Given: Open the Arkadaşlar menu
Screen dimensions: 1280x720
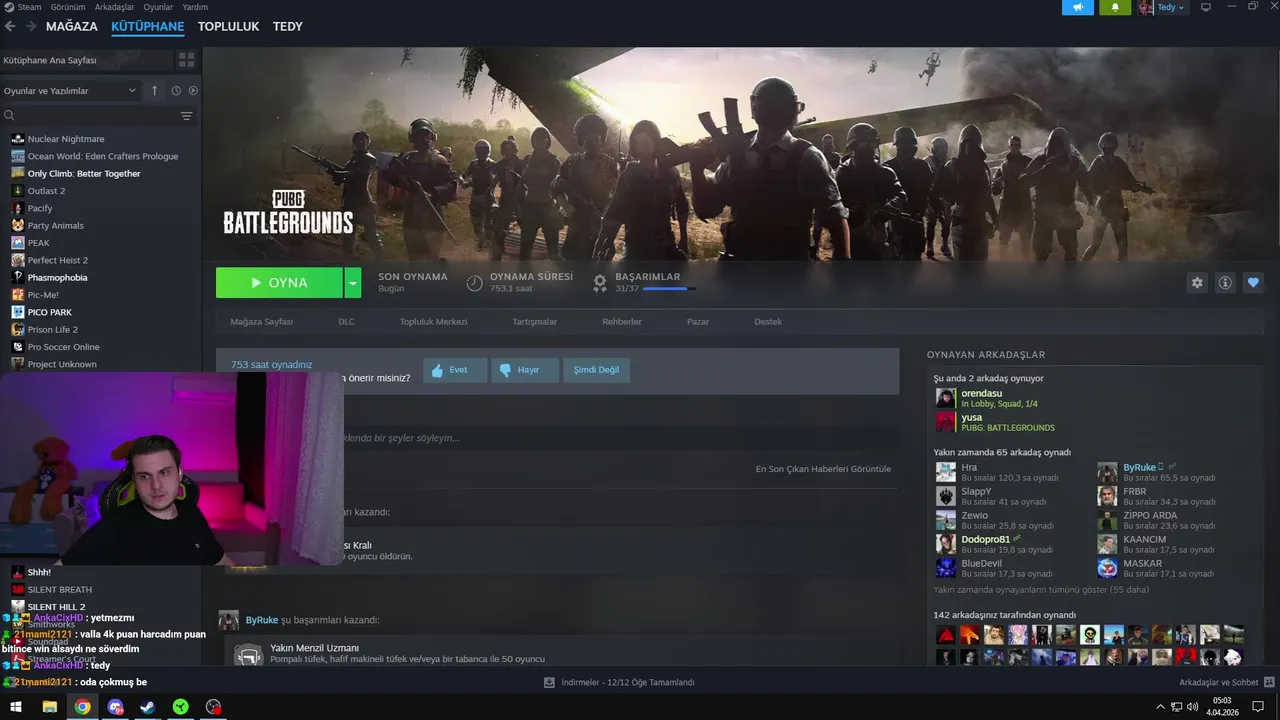Looking at the screenshot, I should pos(114,7).
